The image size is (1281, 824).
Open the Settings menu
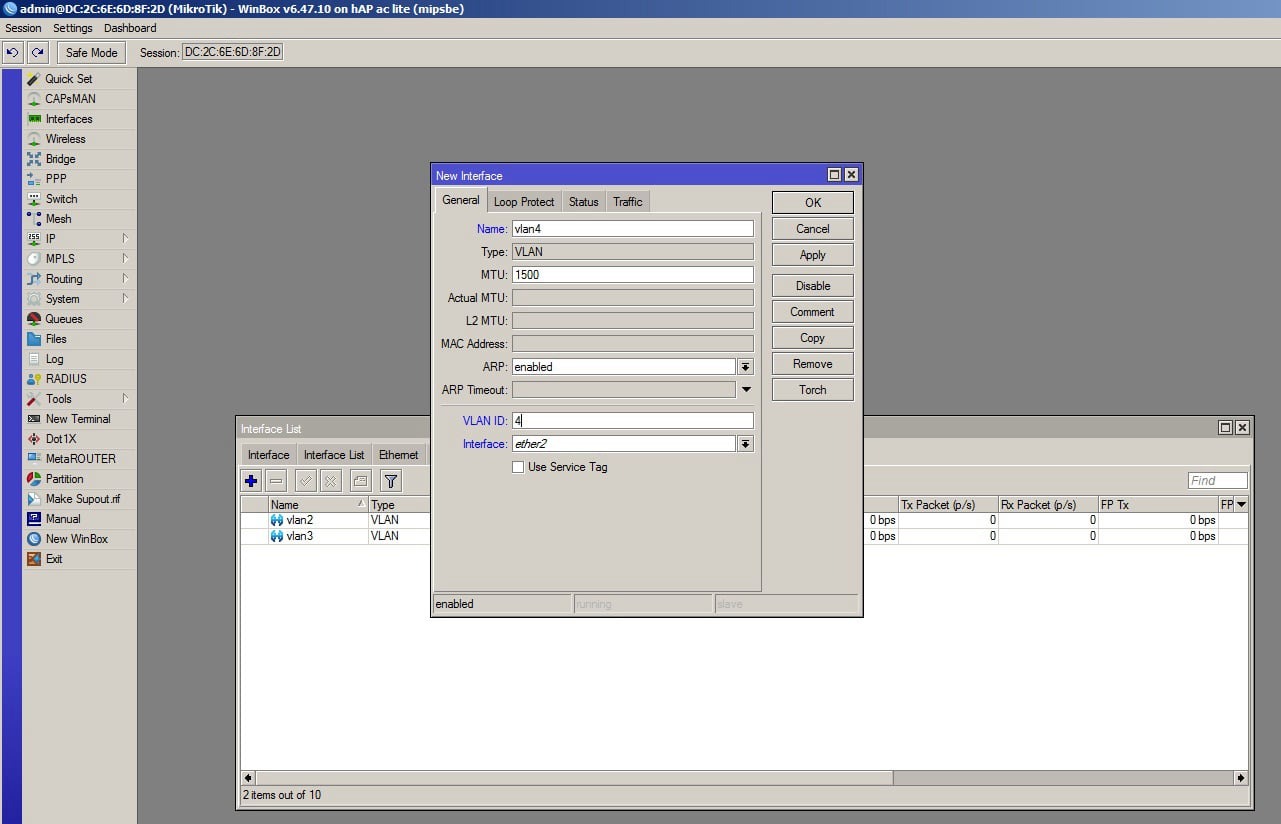[x=72, y=28]
